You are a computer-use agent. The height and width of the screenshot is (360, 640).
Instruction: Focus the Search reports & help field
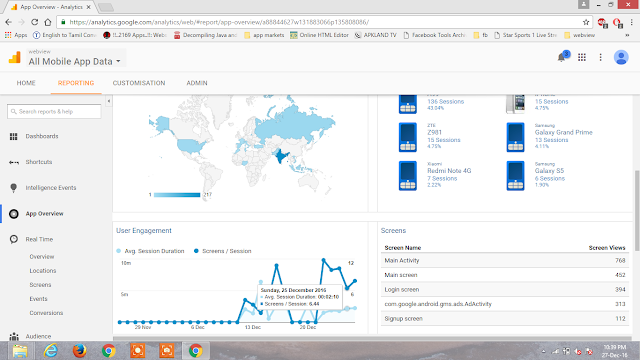click(x=54, y=111)
